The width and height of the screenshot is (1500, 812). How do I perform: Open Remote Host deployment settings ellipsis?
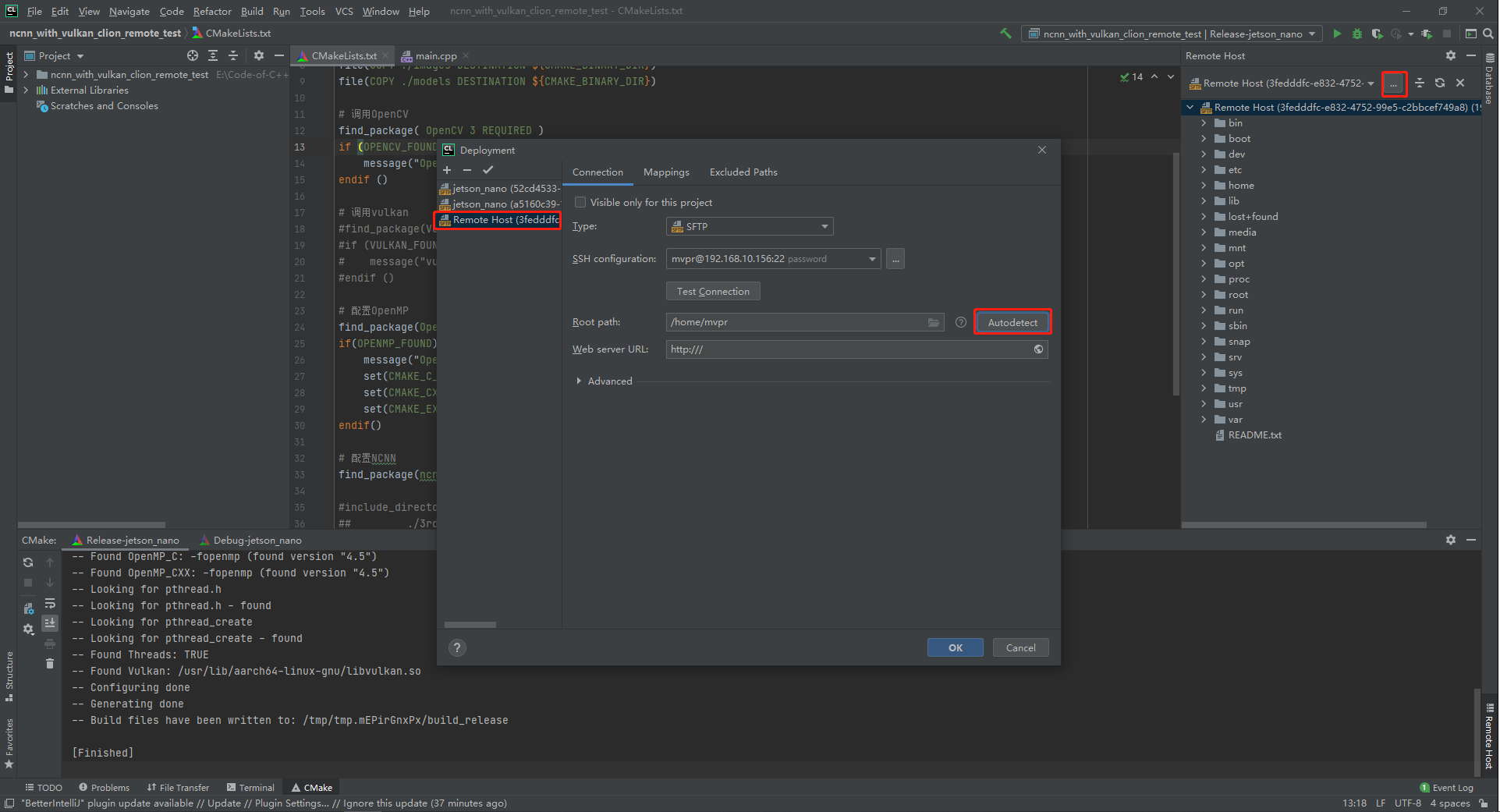[x=1394, y=83]
